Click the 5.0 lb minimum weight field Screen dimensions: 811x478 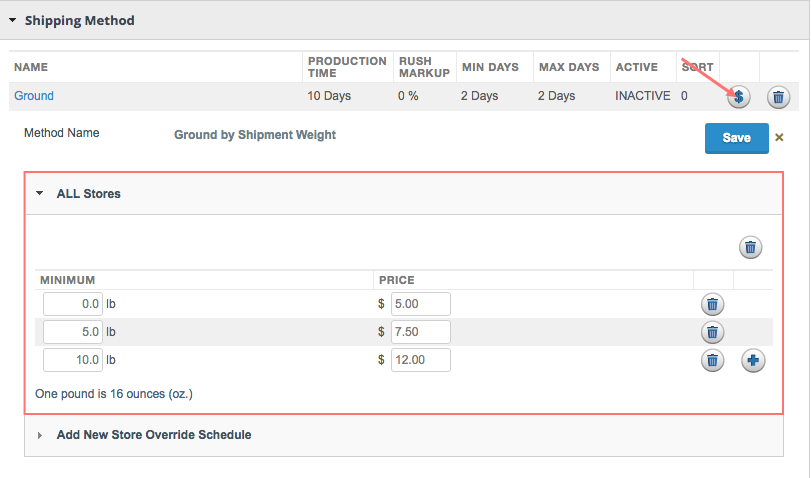[73, 332]
